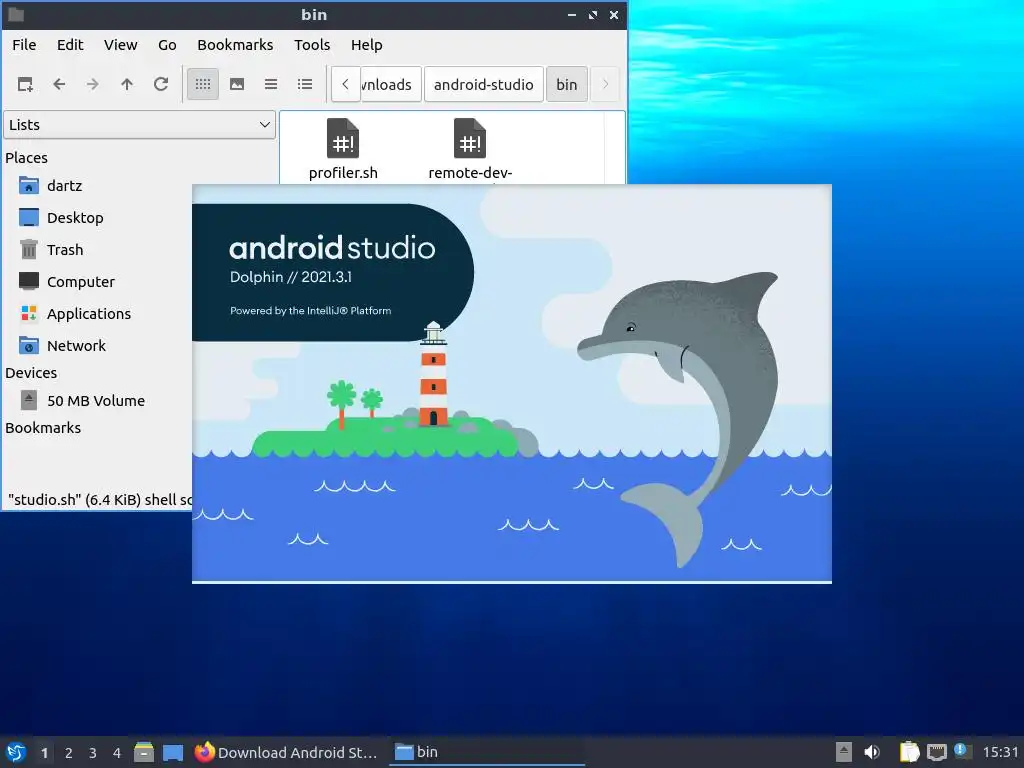Go forward to the next folder
Image resolution: width=1024 pixels, height=768 pixels.
pos(93,84)
